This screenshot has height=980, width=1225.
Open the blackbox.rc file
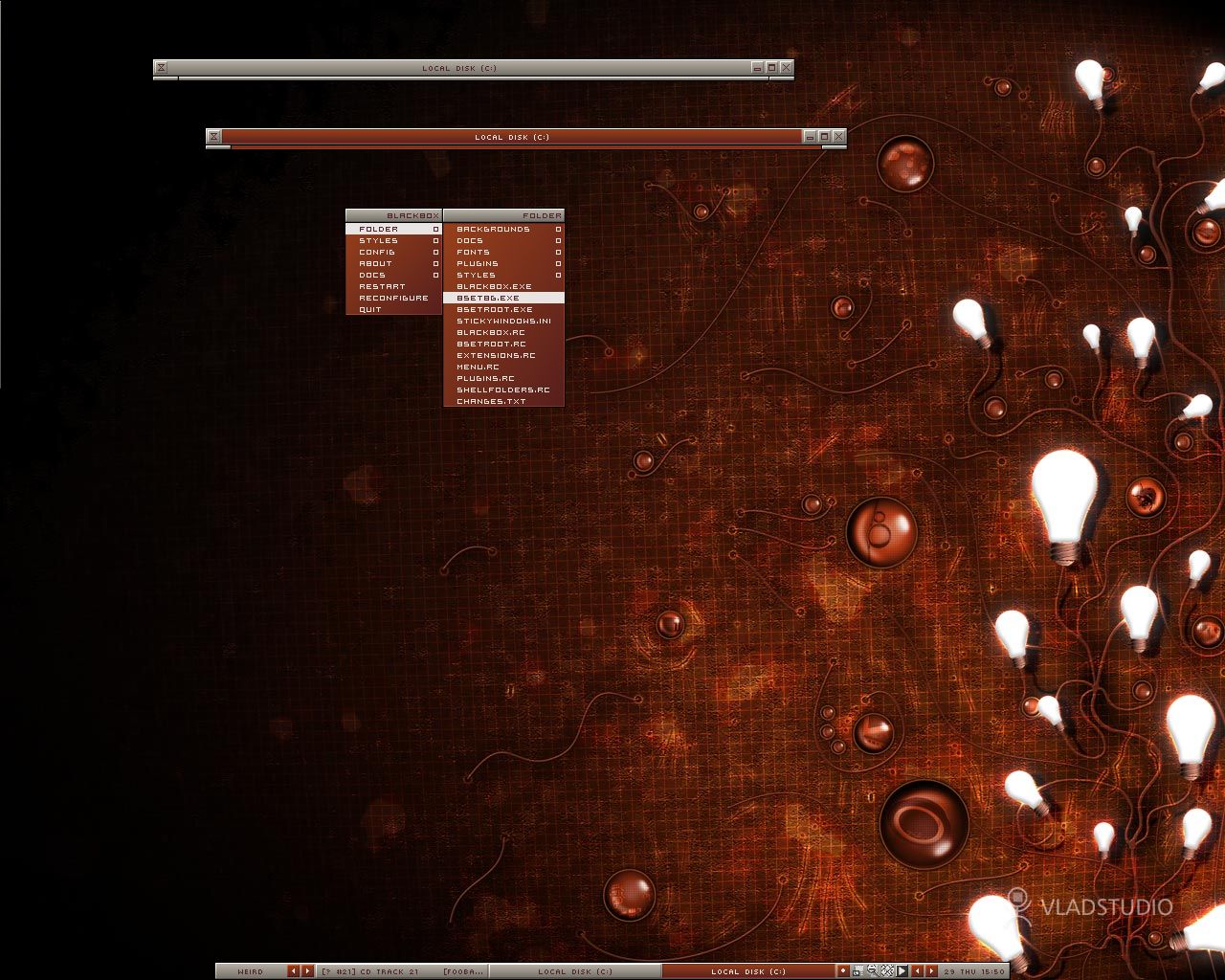click(503, 332)
